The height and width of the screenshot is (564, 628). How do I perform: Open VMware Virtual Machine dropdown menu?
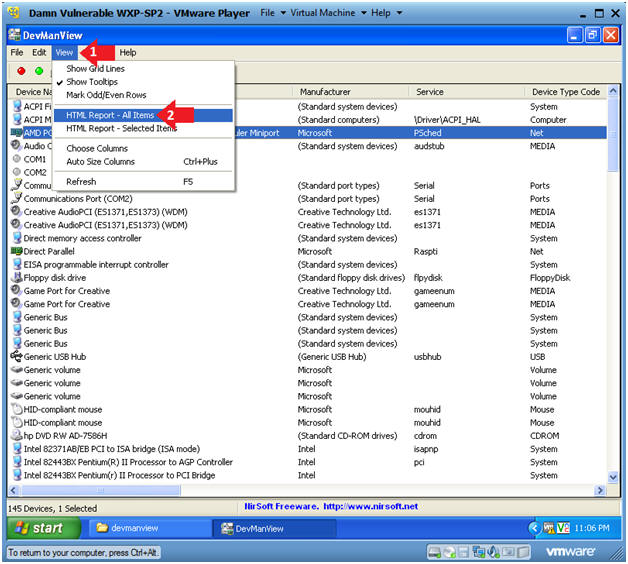pos(328,13)
